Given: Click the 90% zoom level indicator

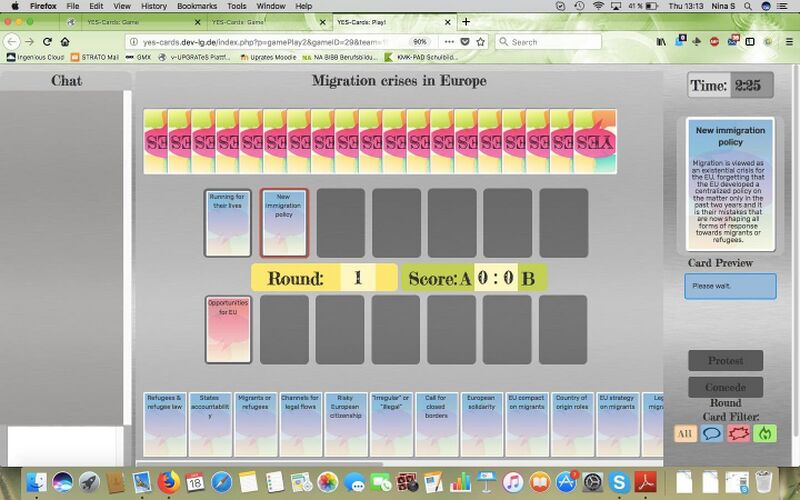Looking at the screenshot, I should click(420, 42).
